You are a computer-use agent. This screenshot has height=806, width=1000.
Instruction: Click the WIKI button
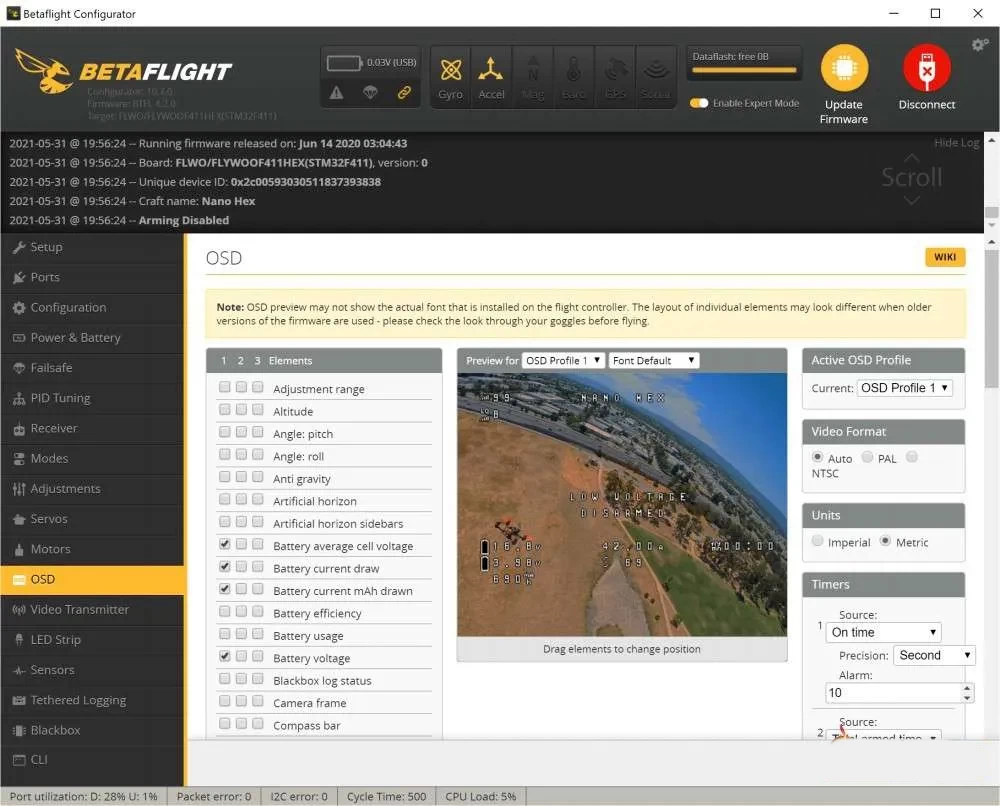coord(945,257)
